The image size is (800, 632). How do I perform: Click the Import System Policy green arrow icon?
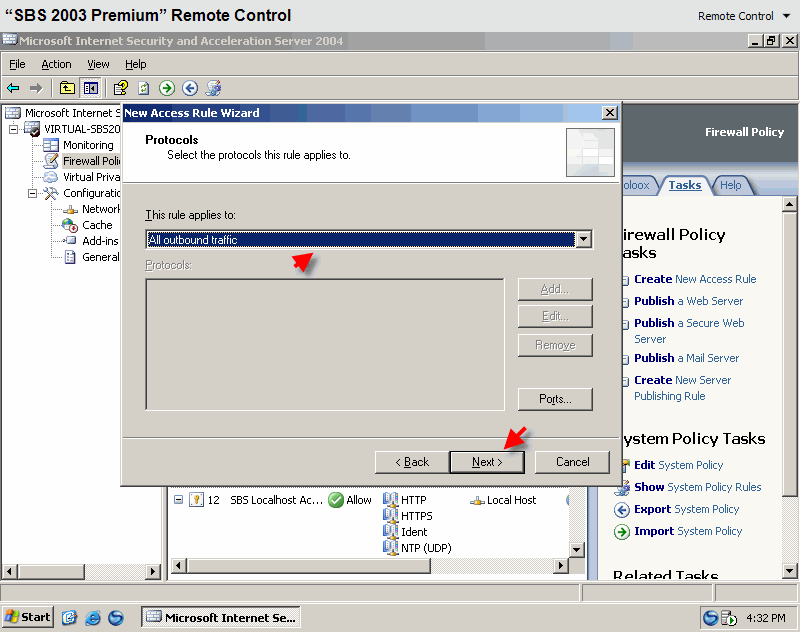pyautogui.click(x=622, y=532)
